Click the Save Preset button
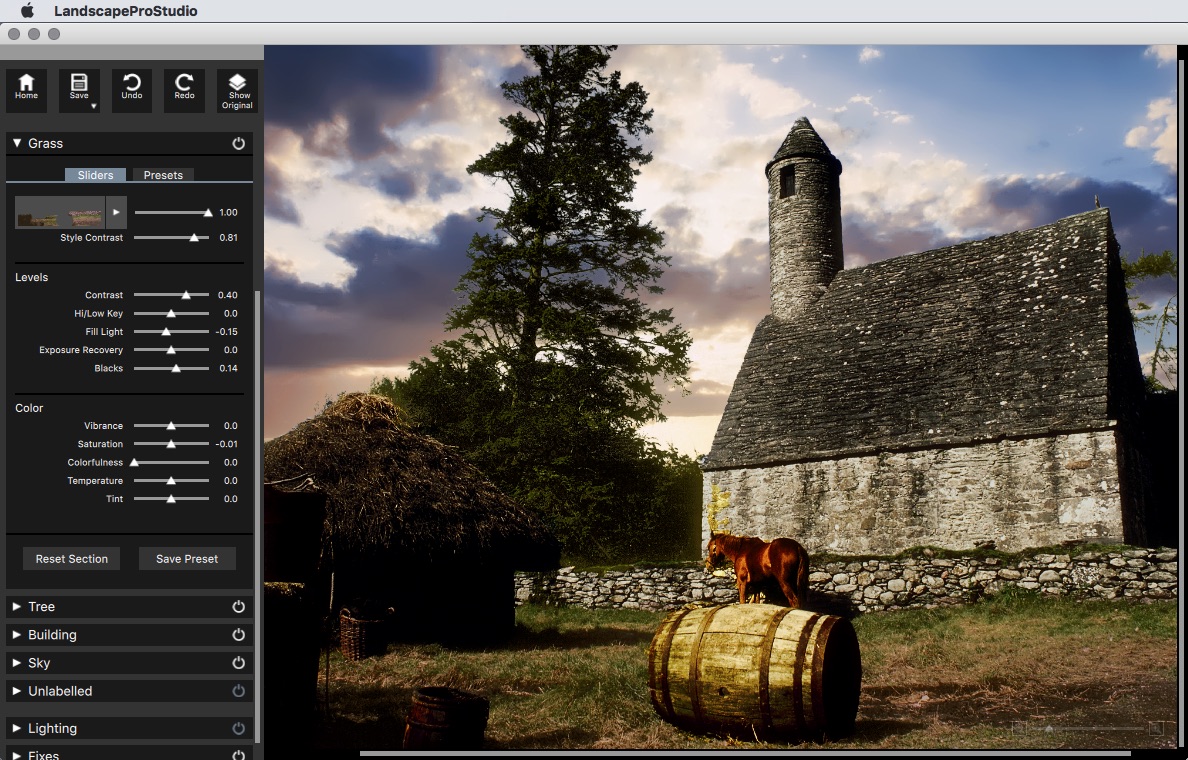1188x760 pixels. coord(187,559)
